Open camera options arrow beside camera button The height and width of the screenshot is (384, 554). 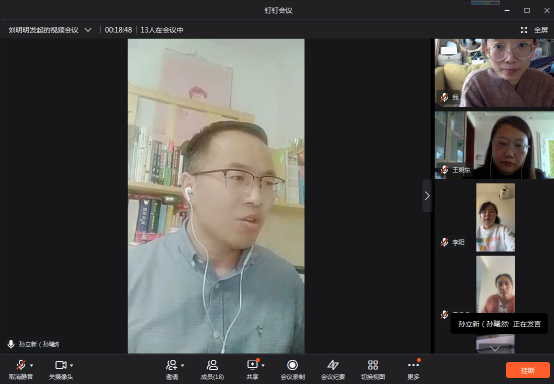coord(72,365)
